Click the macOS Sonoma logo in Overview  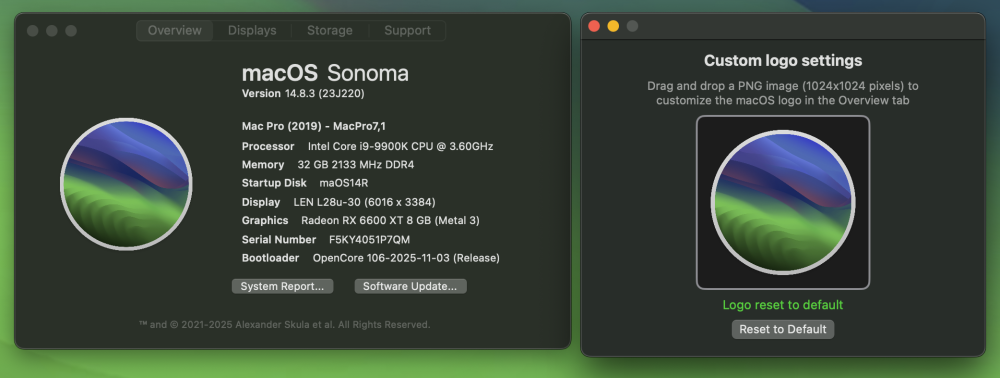(x=126, y=184)
